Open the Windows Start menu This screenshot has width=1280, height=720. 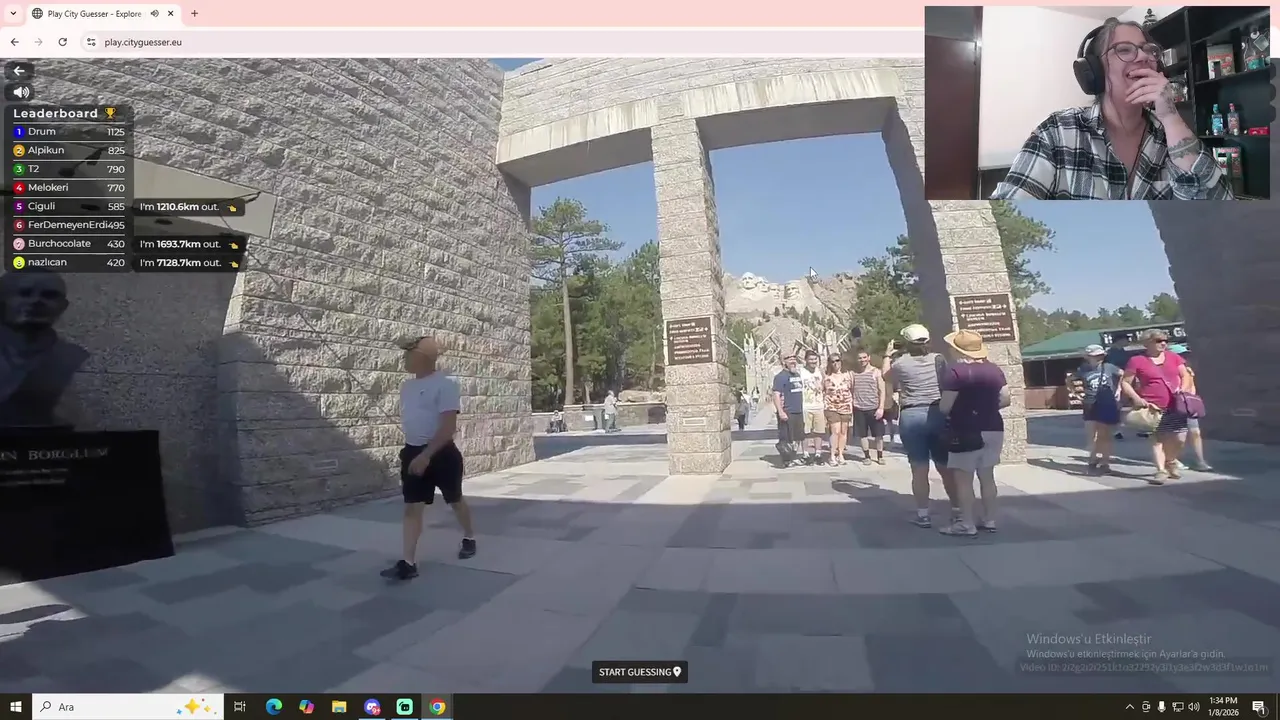(16, 707)
